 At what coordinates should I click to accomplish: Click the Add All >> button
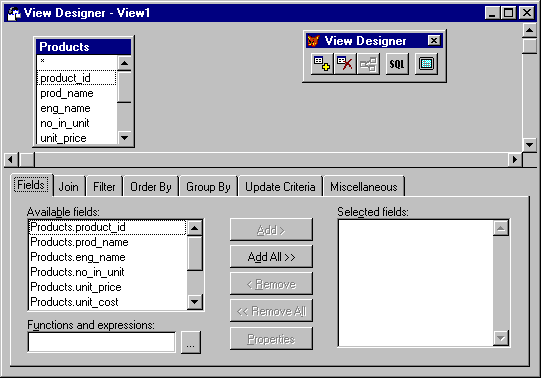click(x=271, y=257)
